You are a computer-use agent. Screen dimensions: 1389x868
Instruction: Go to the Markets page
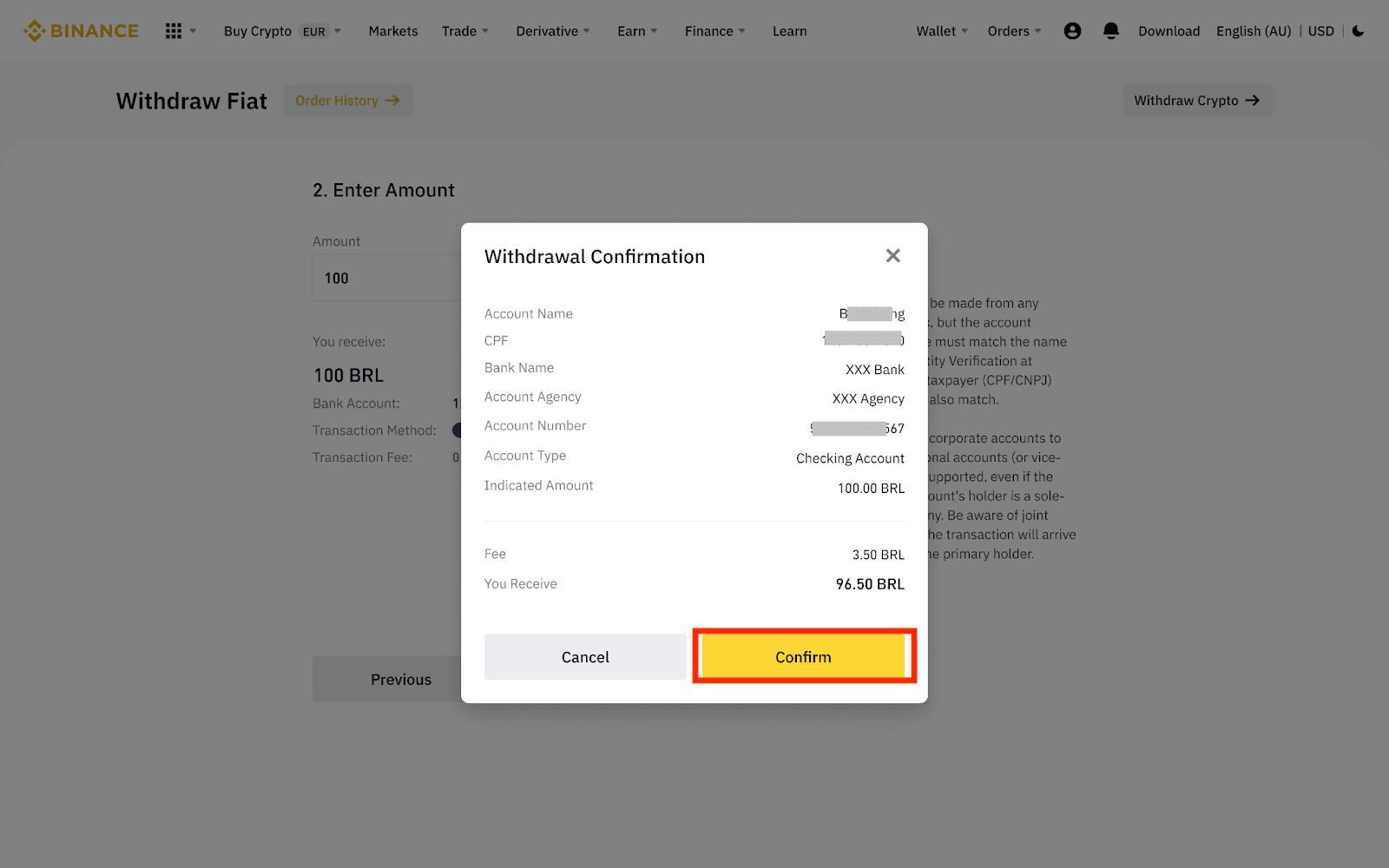click(x=392, y=31)
